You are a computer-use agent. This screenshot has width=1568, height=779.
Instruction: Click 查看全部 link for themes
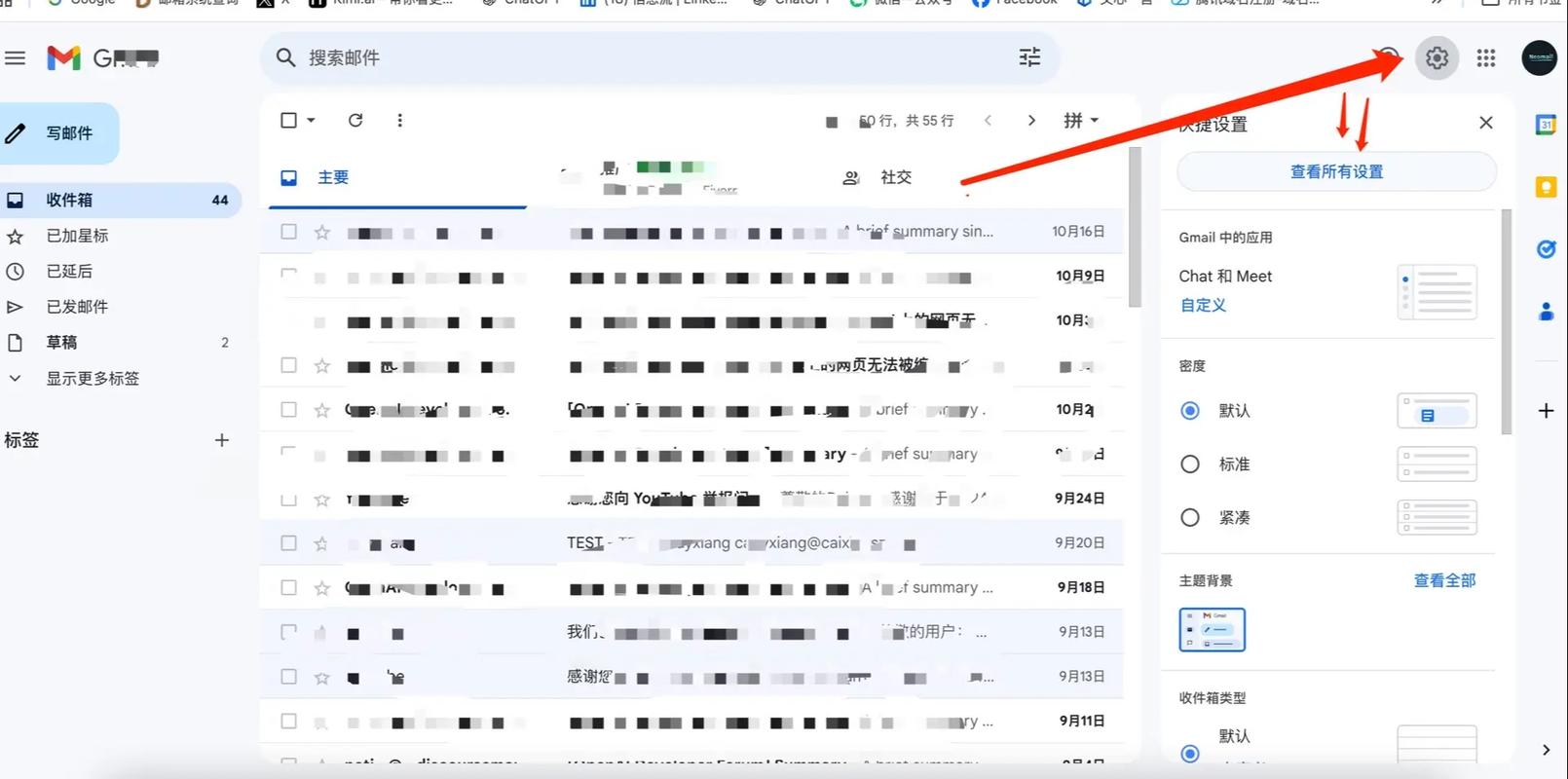[1444, 580]
